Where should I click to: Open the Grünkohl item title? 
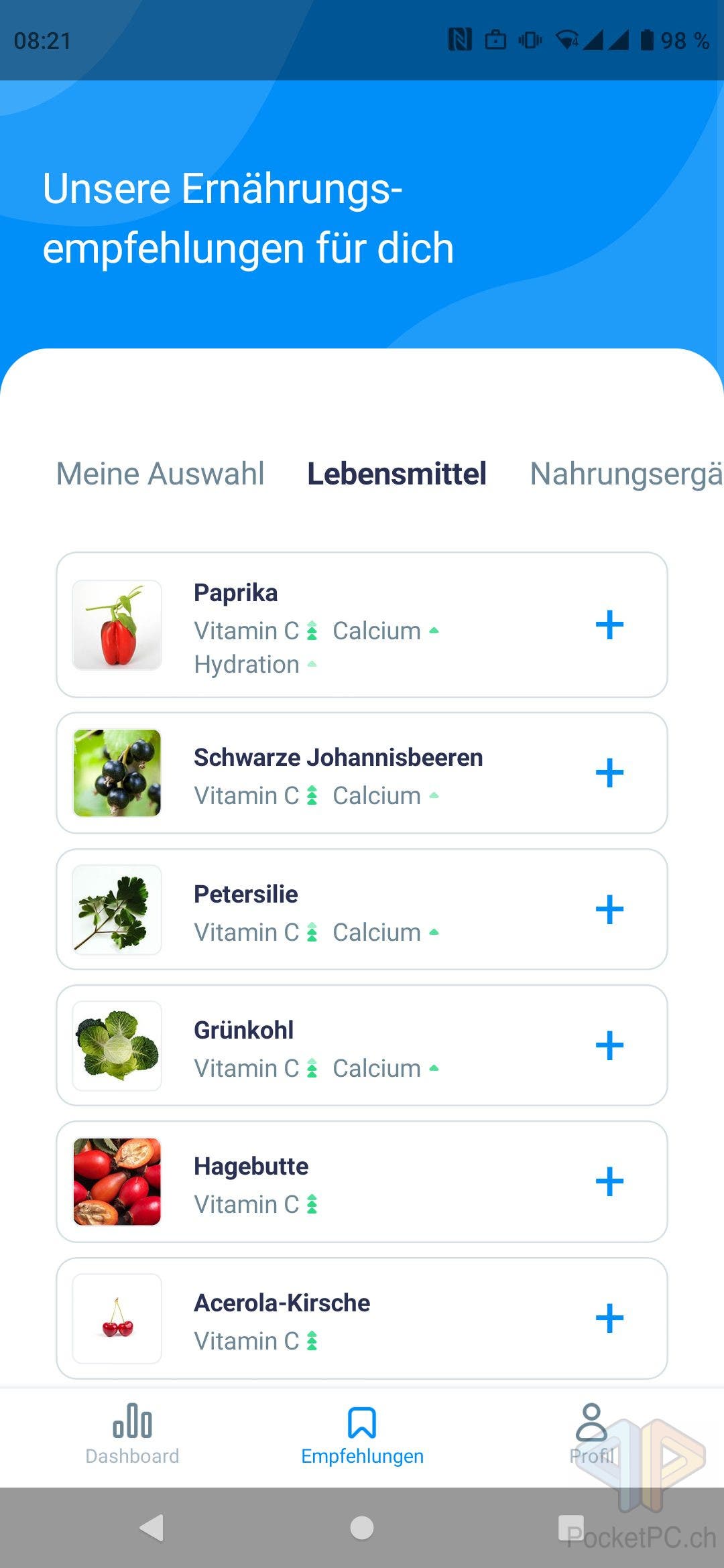[x=244, y=1030]
